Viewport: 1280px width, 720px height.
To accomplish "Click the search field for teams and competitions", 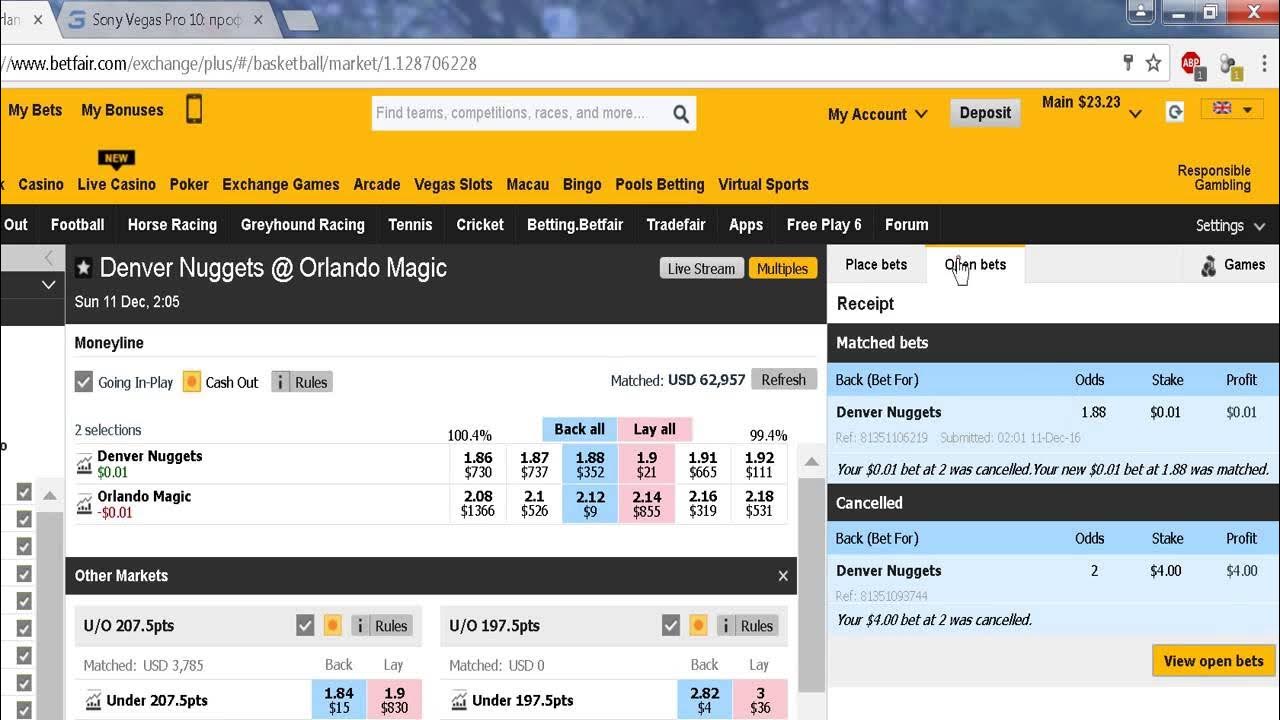I will tap(520, 113).
